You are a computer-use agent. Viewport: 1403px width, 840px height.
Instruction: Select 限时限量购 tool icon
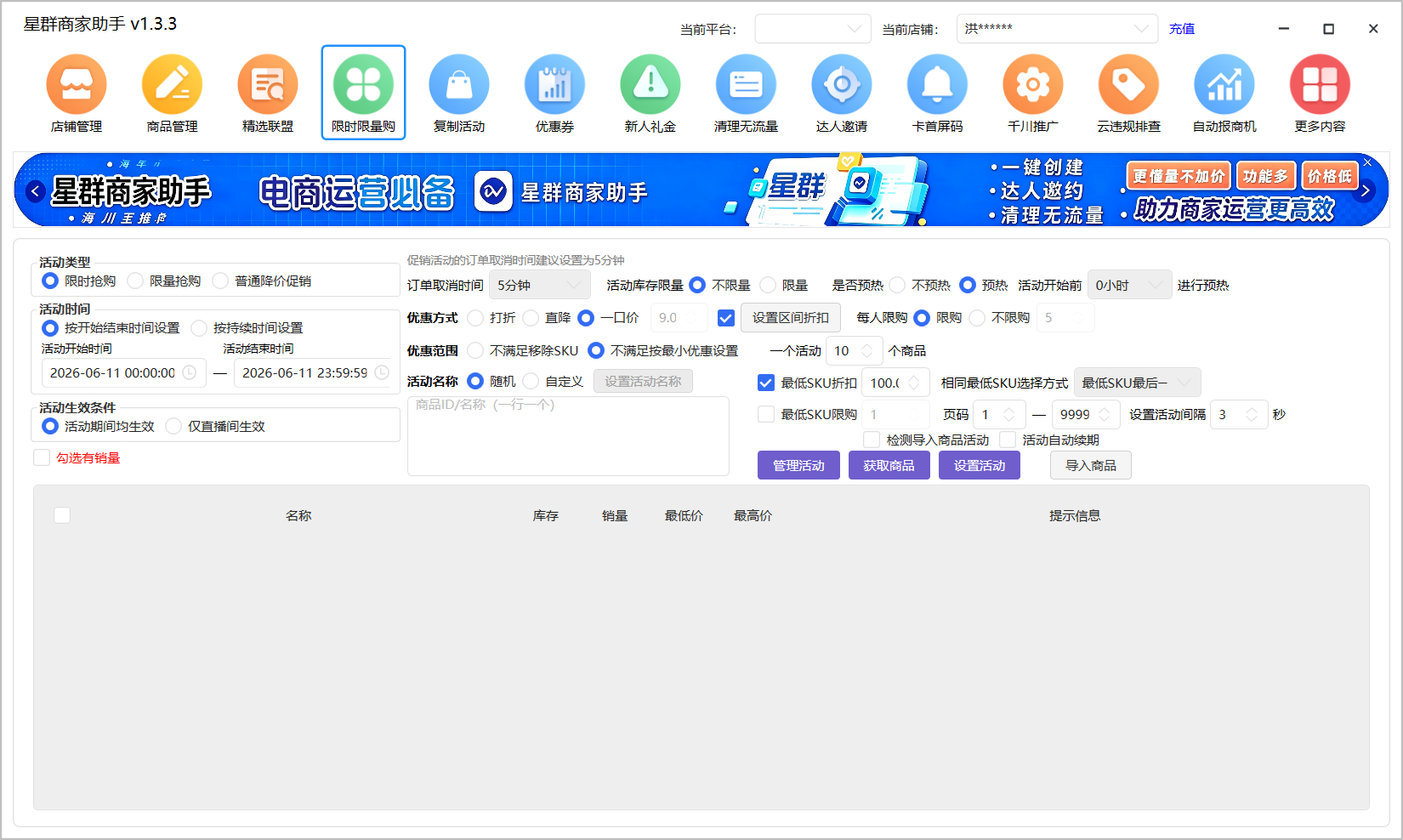tap(363, 94)
